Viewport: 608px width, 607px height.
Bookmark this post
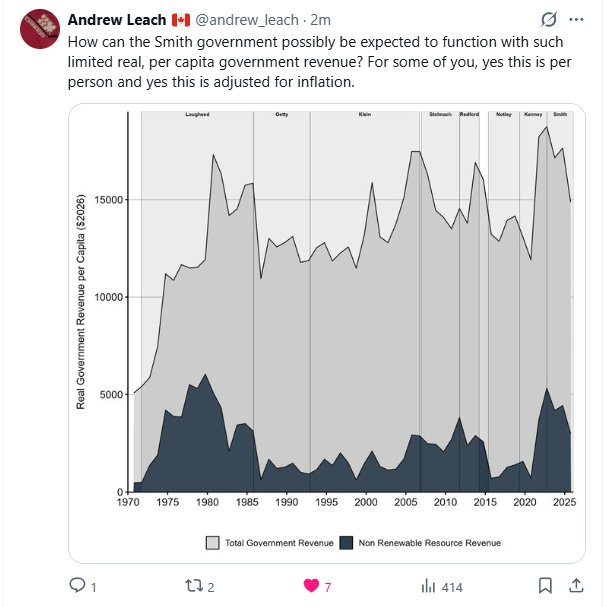pyautogui.click(x=545, y=585)
